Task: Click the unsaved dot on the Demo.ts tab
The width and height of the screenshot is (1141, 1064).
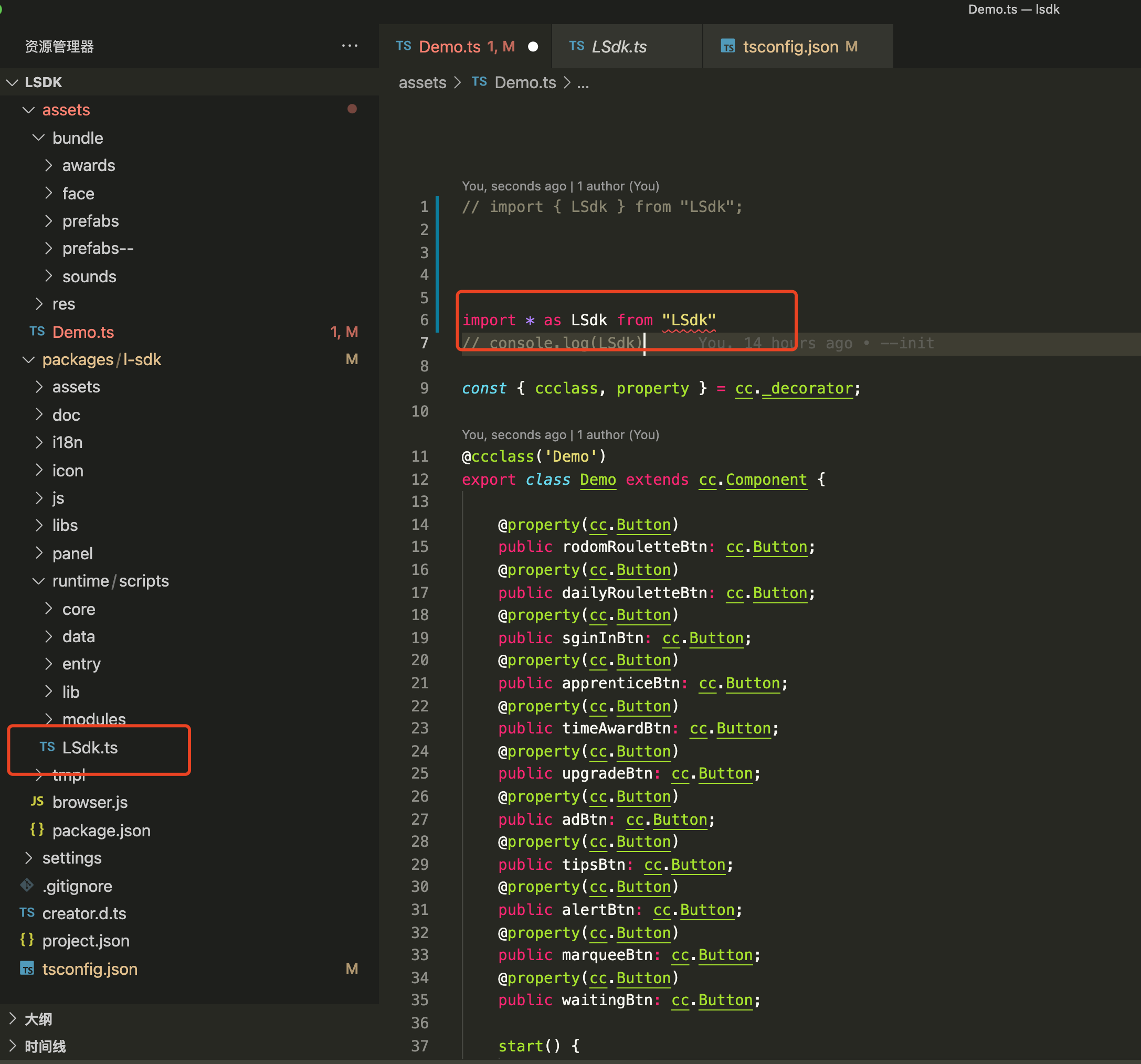Action: [533, 47]
